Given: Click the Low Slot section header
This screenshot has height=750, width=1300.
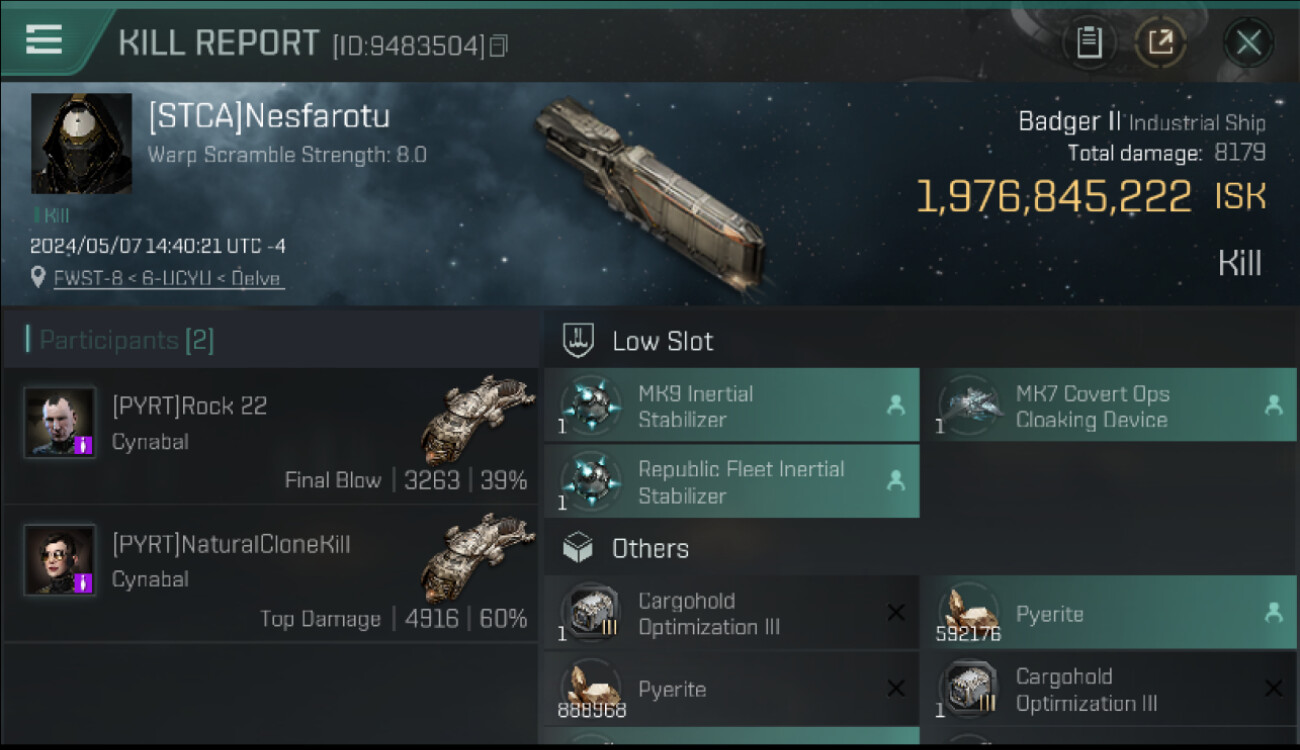Looking at the screenshot, I should 662,341.
